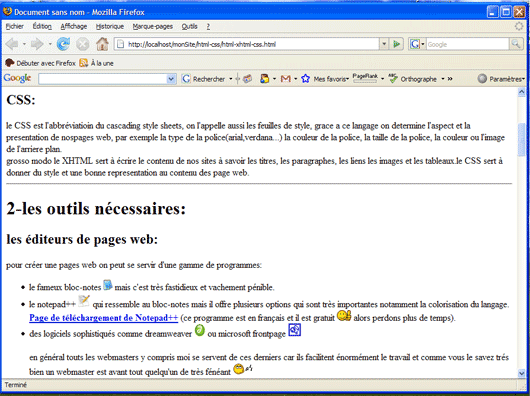Click the CSS: heading

click(21, 100)
